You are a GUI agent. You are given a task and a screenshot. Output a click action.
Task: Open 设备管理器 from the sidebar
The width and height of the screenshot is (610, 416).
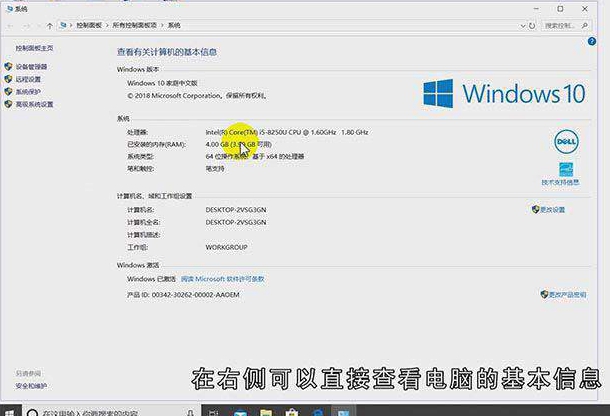click(x=32, y=67)
